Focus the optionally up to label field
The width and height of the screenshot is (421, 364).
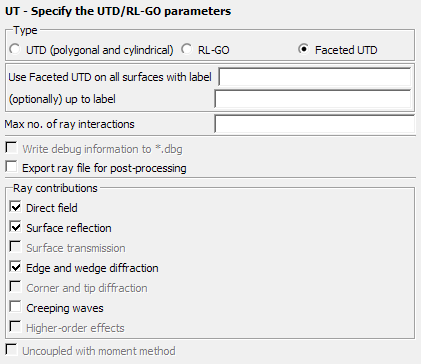point(313,99)
